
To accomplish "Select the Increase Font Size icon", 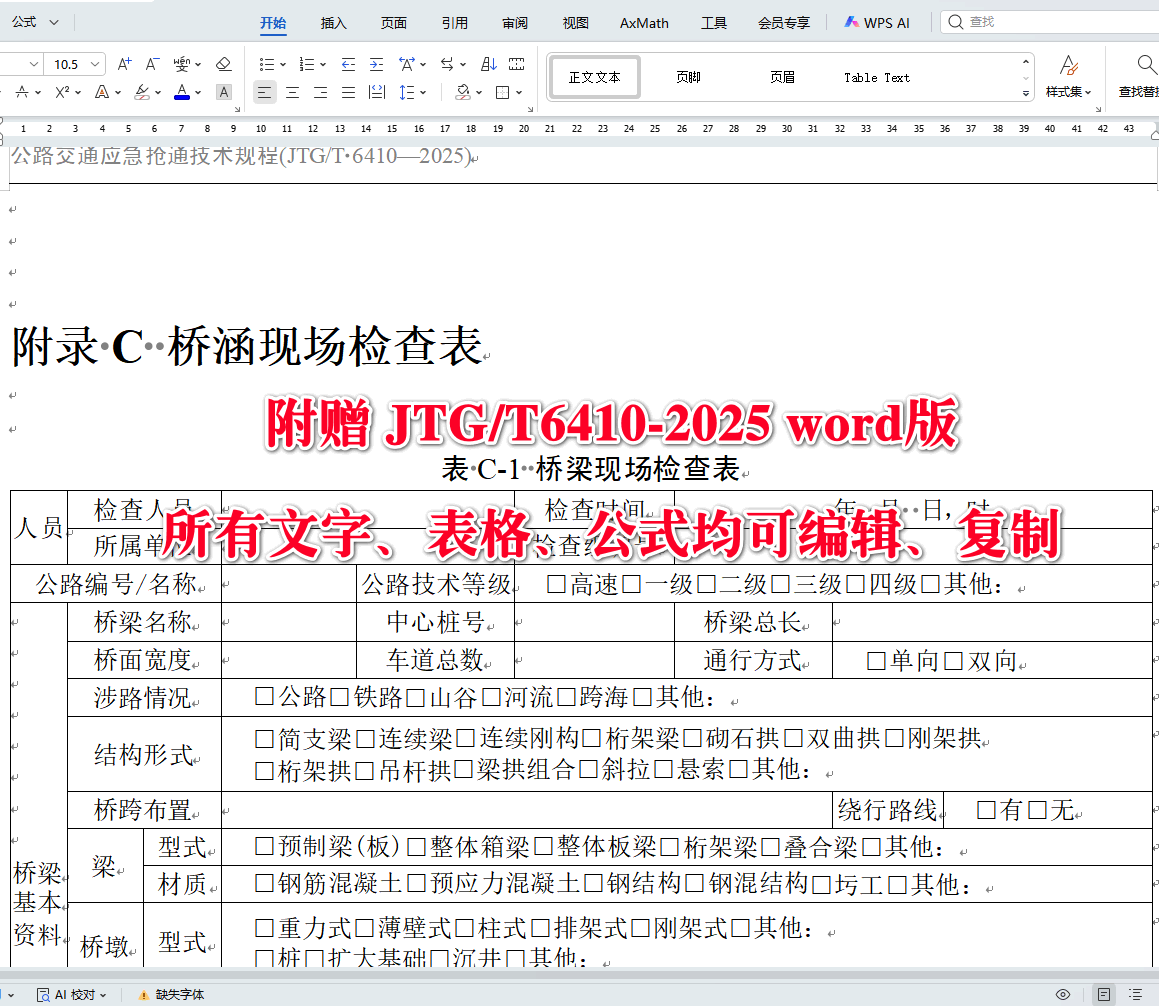I will tap(123, 63).
